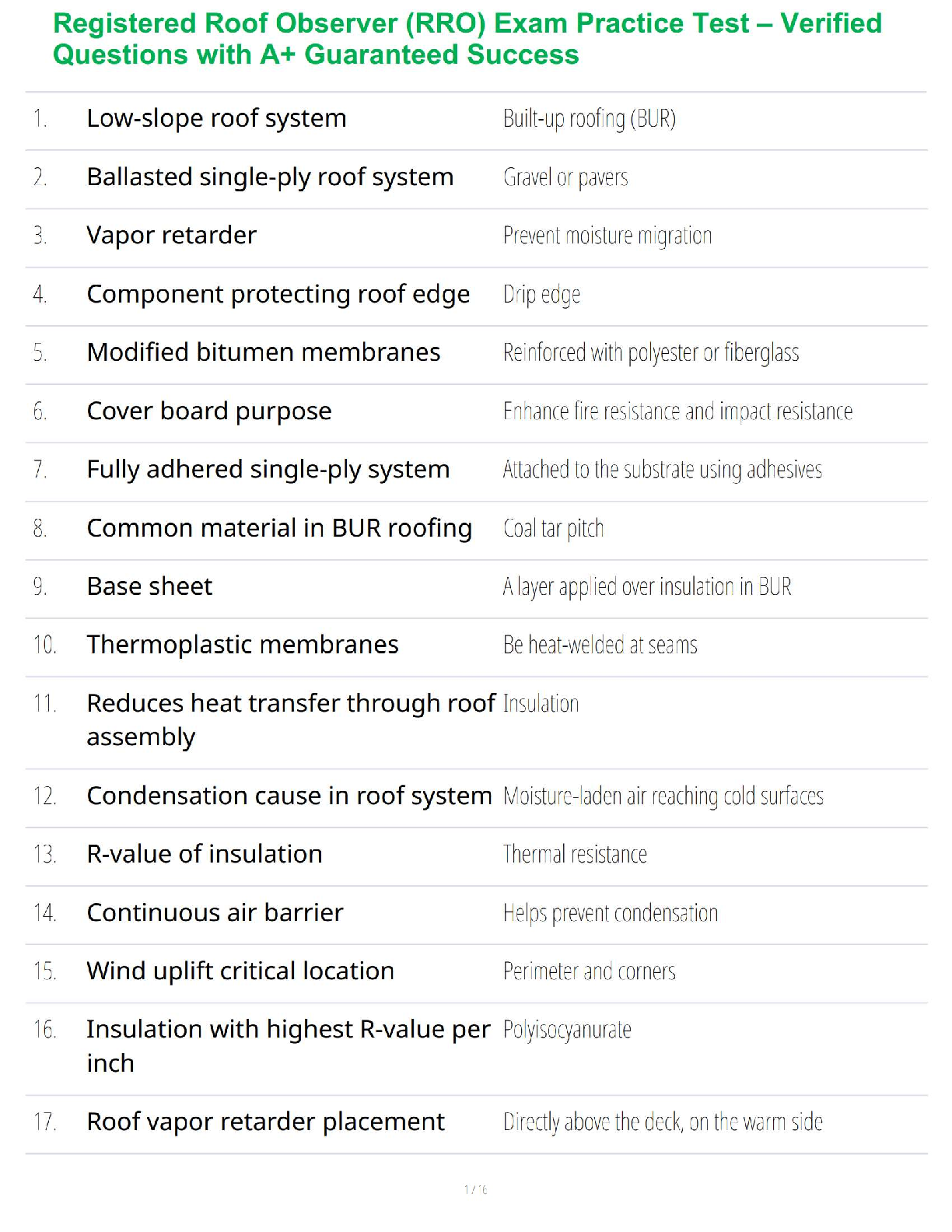Select 'Condensation cause in roof system' term

tap(289, 796)
